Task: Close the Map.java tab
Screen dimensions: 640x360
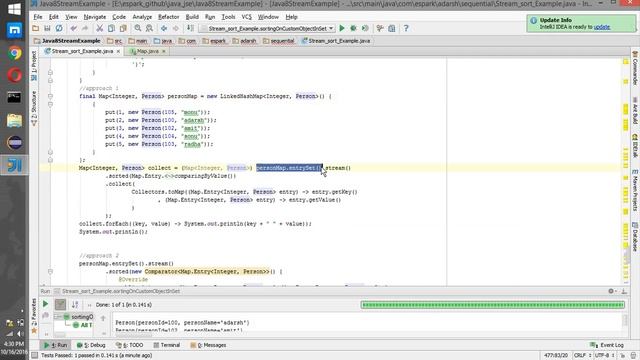Action: [164, 51]
